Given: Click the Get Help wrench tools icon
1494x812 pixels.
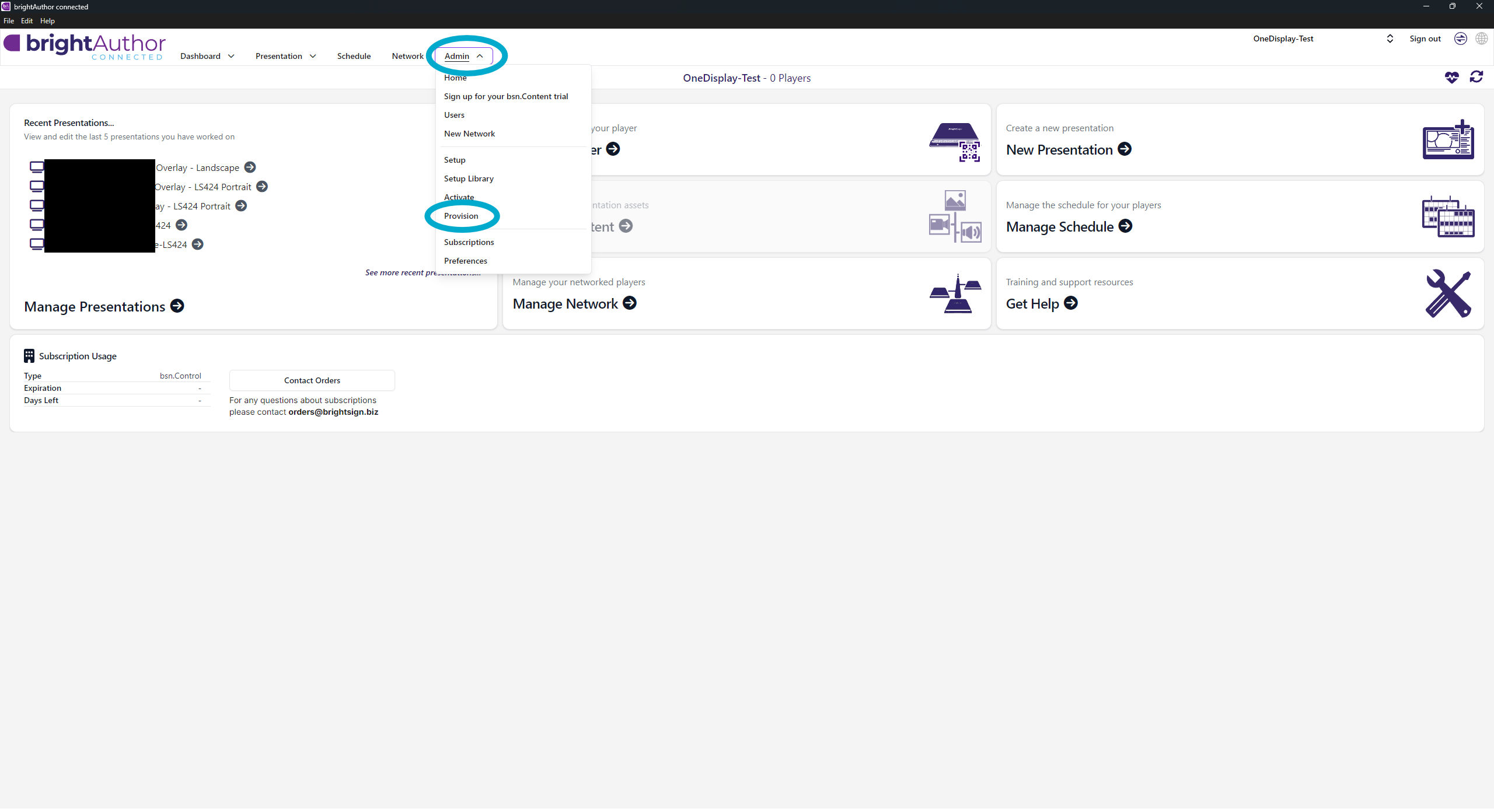Looking at the screenshot, I should [x=1447, y=293].
